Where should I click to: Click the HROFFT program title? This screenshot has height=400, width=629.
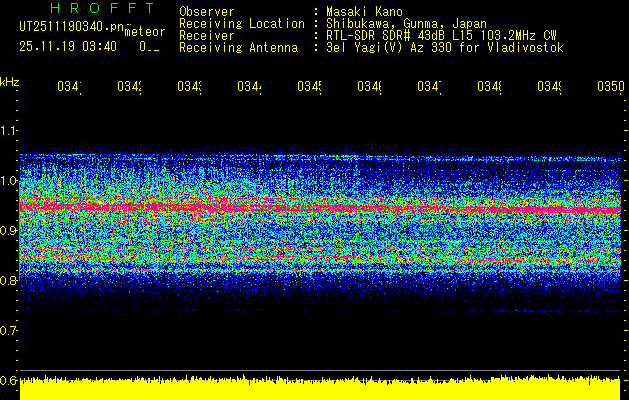click(103, 8)
